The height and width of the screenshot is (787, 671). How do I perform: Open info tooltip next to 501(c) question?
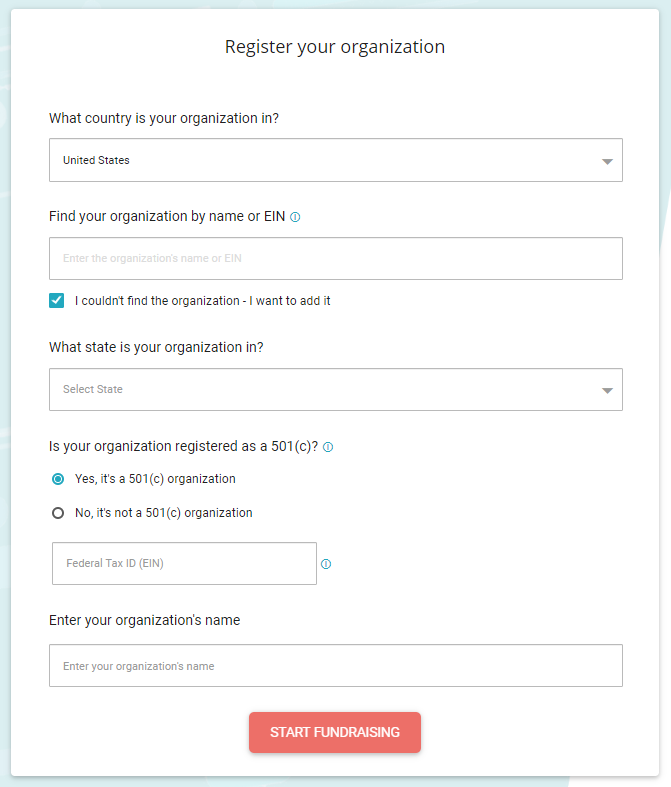click(328, 447)
